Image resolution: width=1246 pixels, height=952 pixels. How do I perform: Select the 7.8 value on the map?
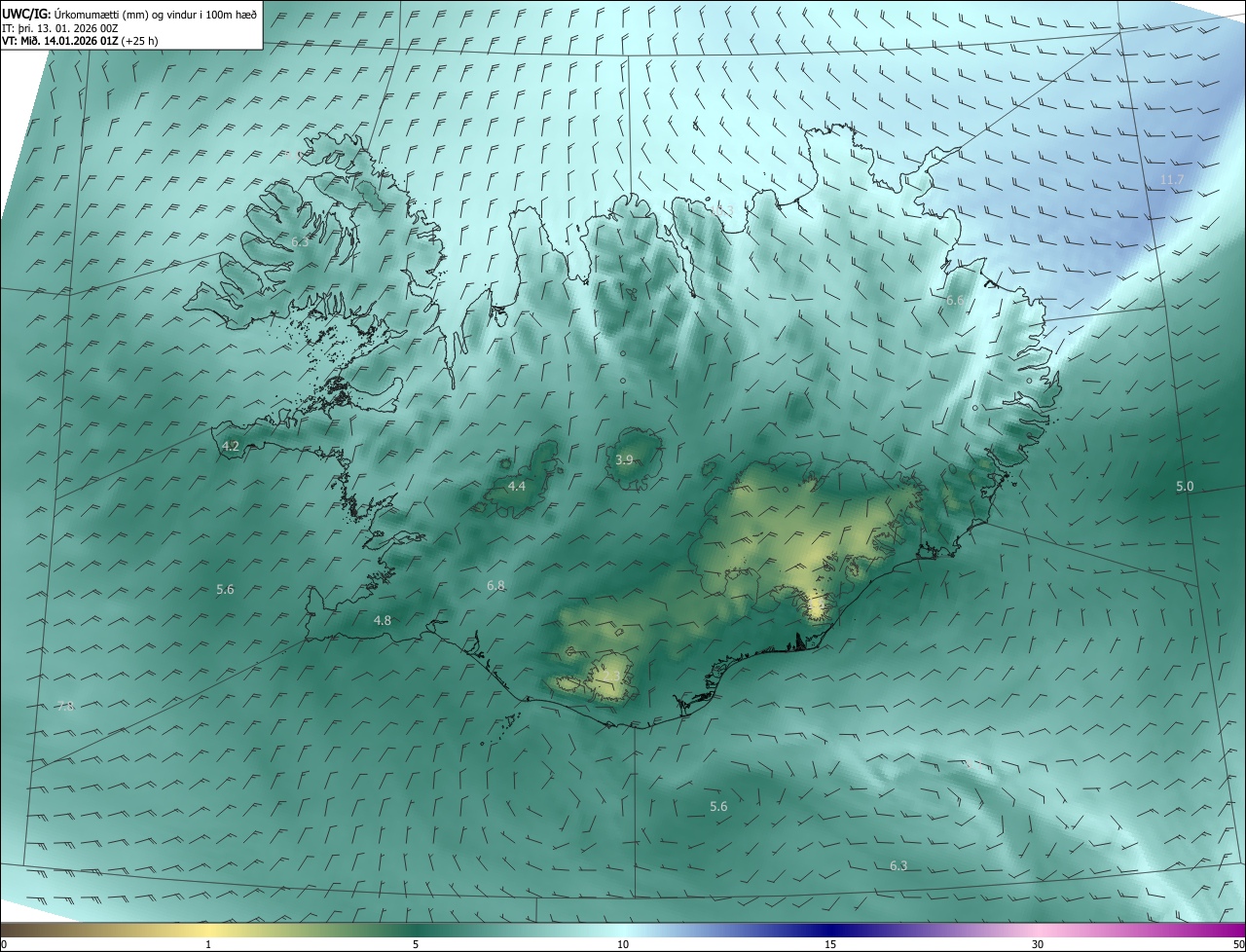point(65,707)
